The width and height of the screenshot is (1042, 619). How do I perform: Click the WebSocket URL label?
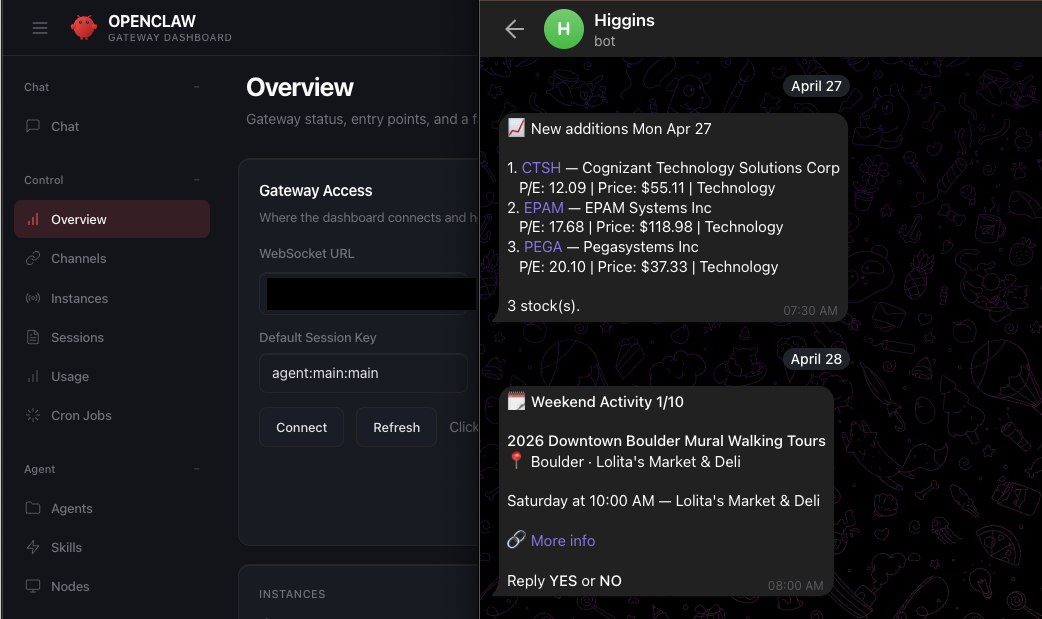(306, 253)
